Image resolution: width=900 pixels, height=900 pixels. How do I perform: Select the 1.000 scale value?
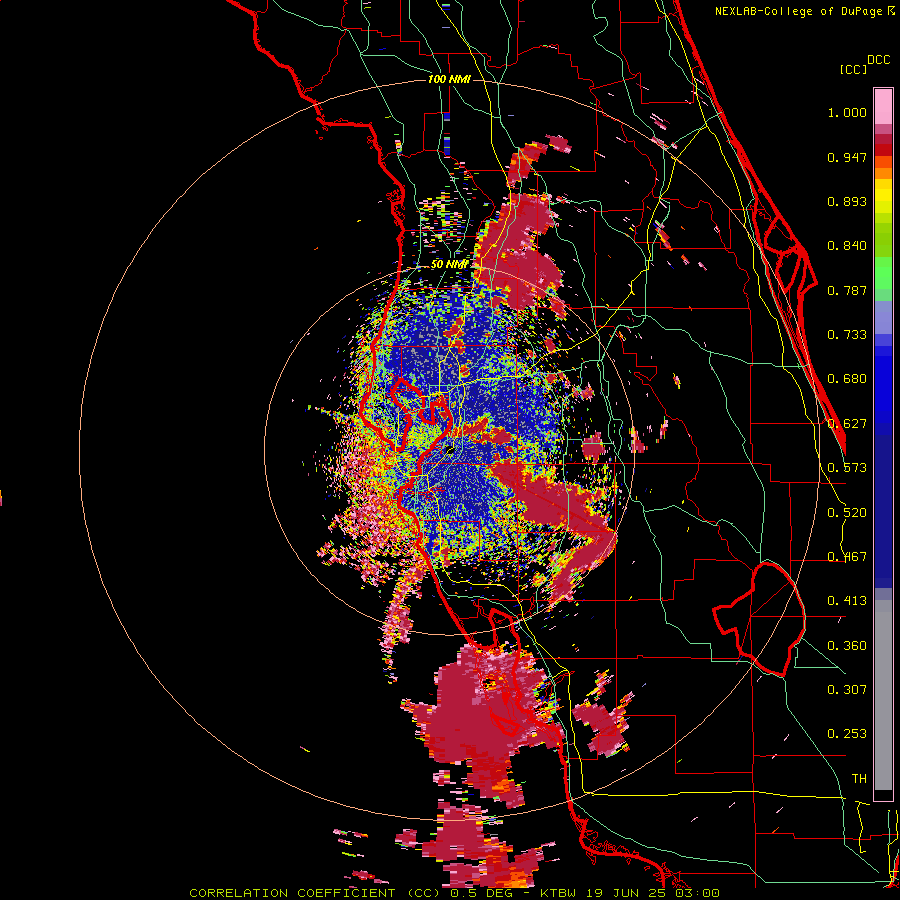click(x=847, y=112)
